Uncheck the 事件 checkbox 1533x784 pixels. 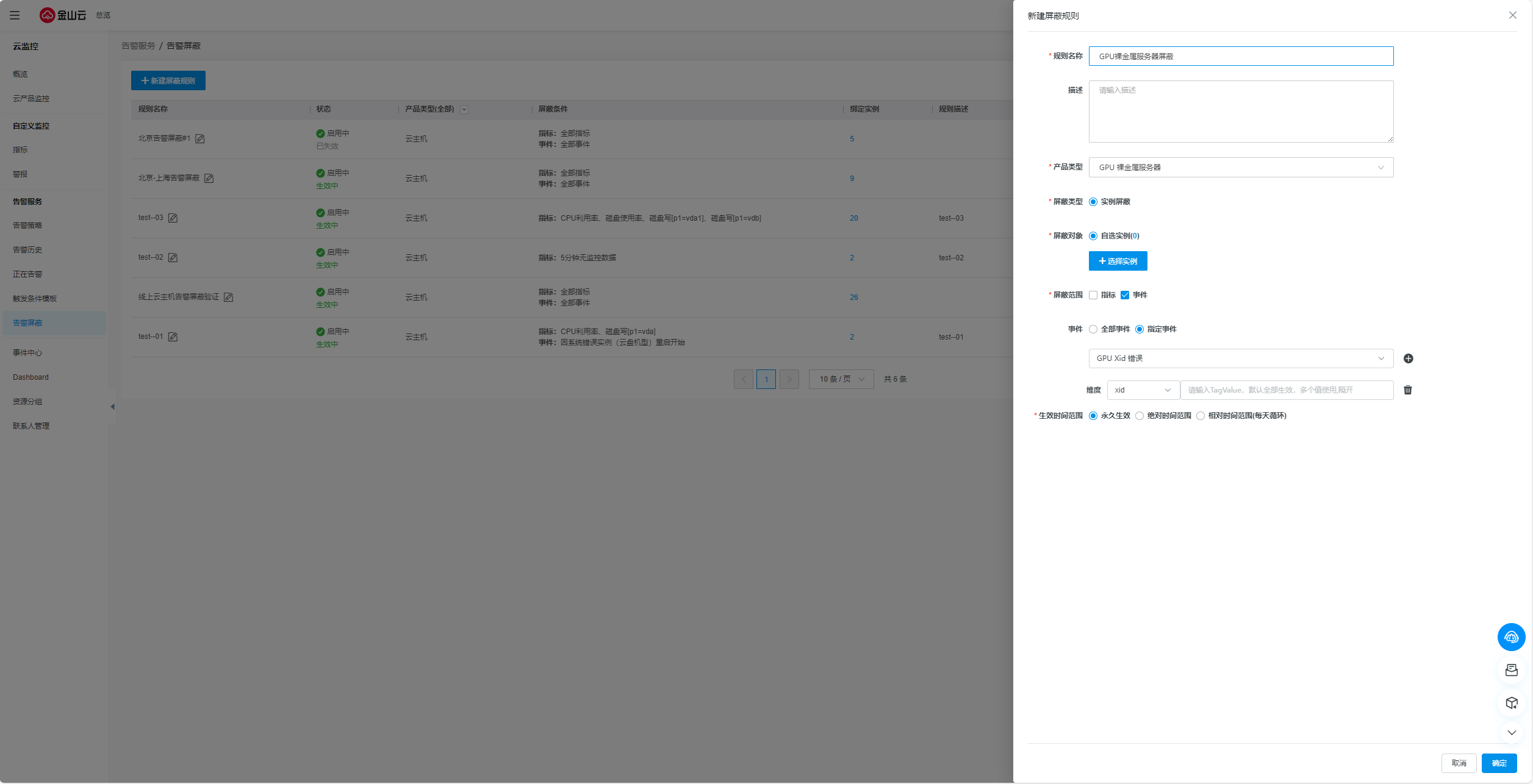pos(1125,295)
